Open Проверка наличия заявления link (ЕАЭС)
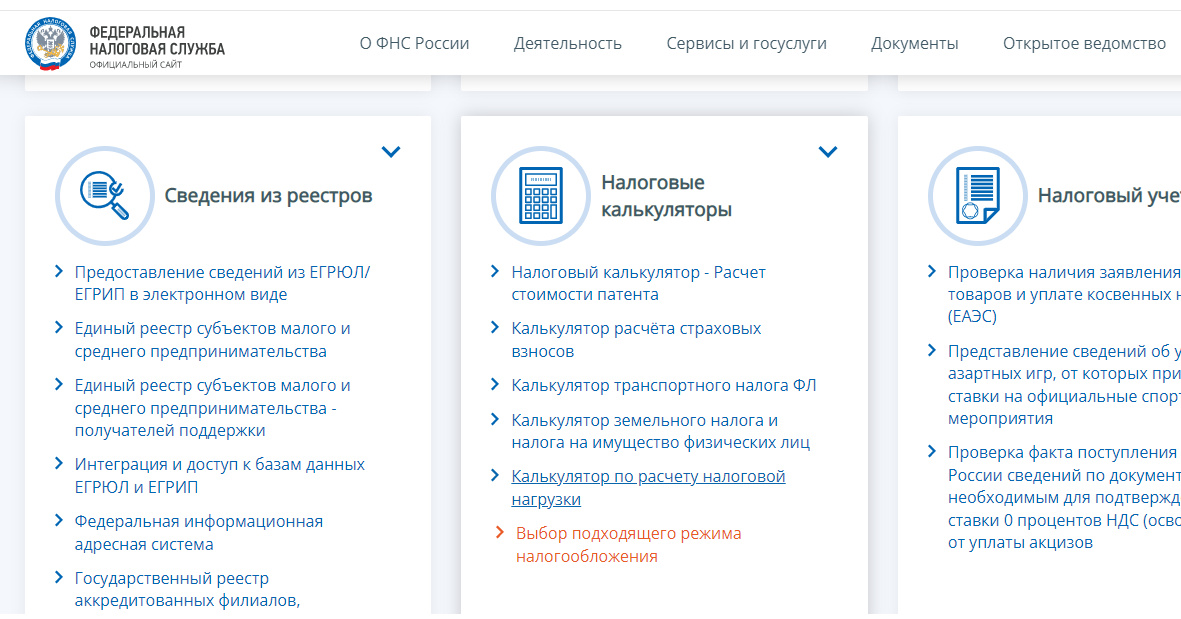This screenshot has width=1181, height=619. [1064, 294]
